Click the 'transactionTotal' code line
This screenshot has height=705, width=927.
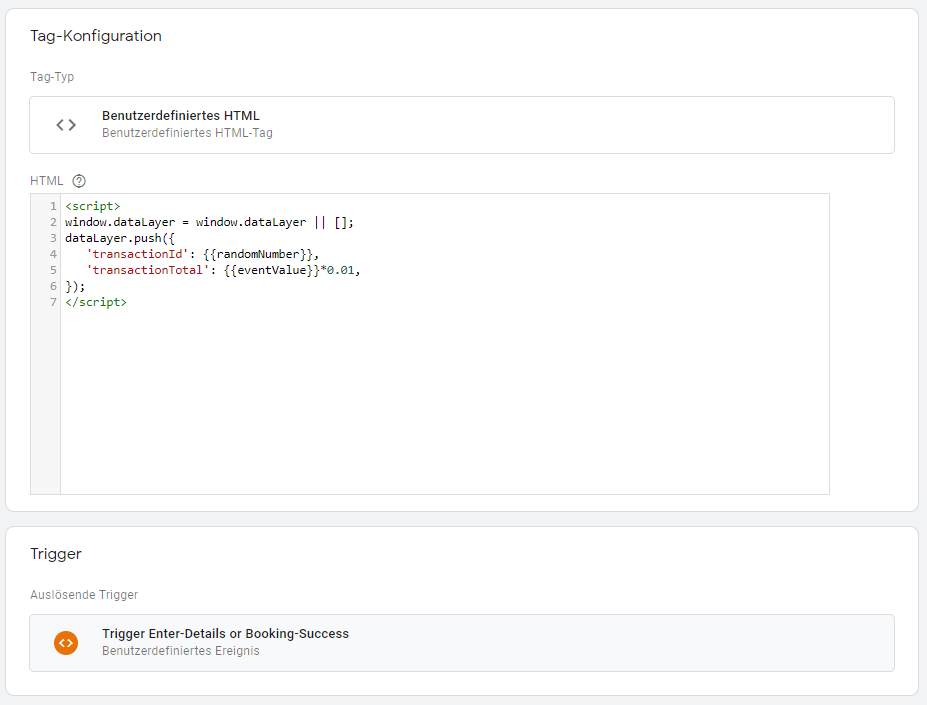223,270
